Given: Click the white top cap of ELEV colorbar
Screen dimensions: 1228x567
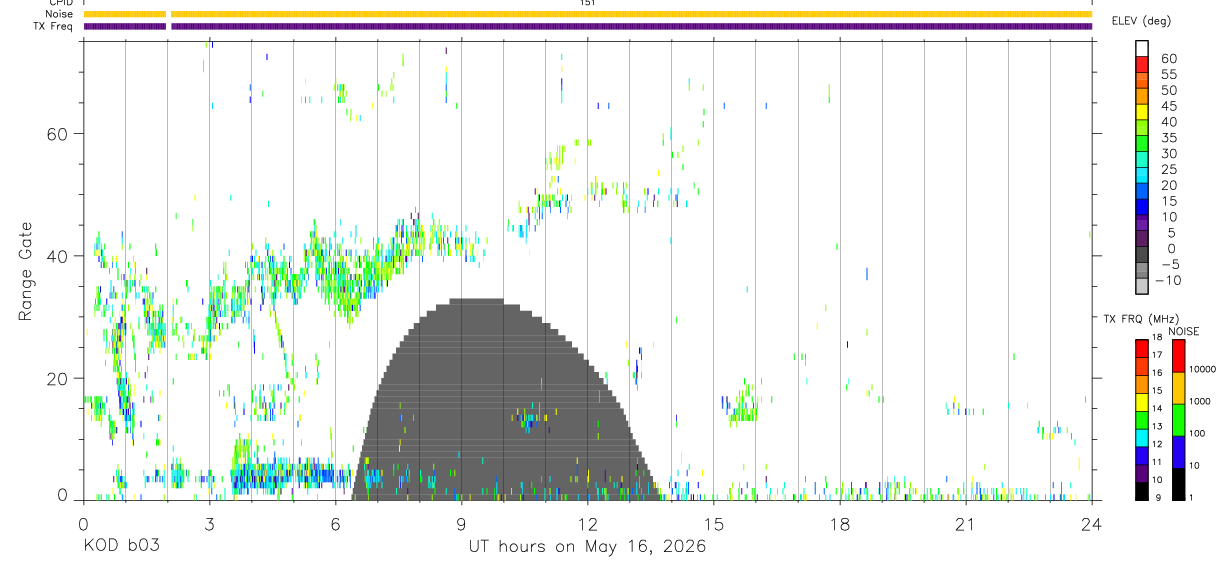Looking at the screenshot, I should tap(1142, 48).
